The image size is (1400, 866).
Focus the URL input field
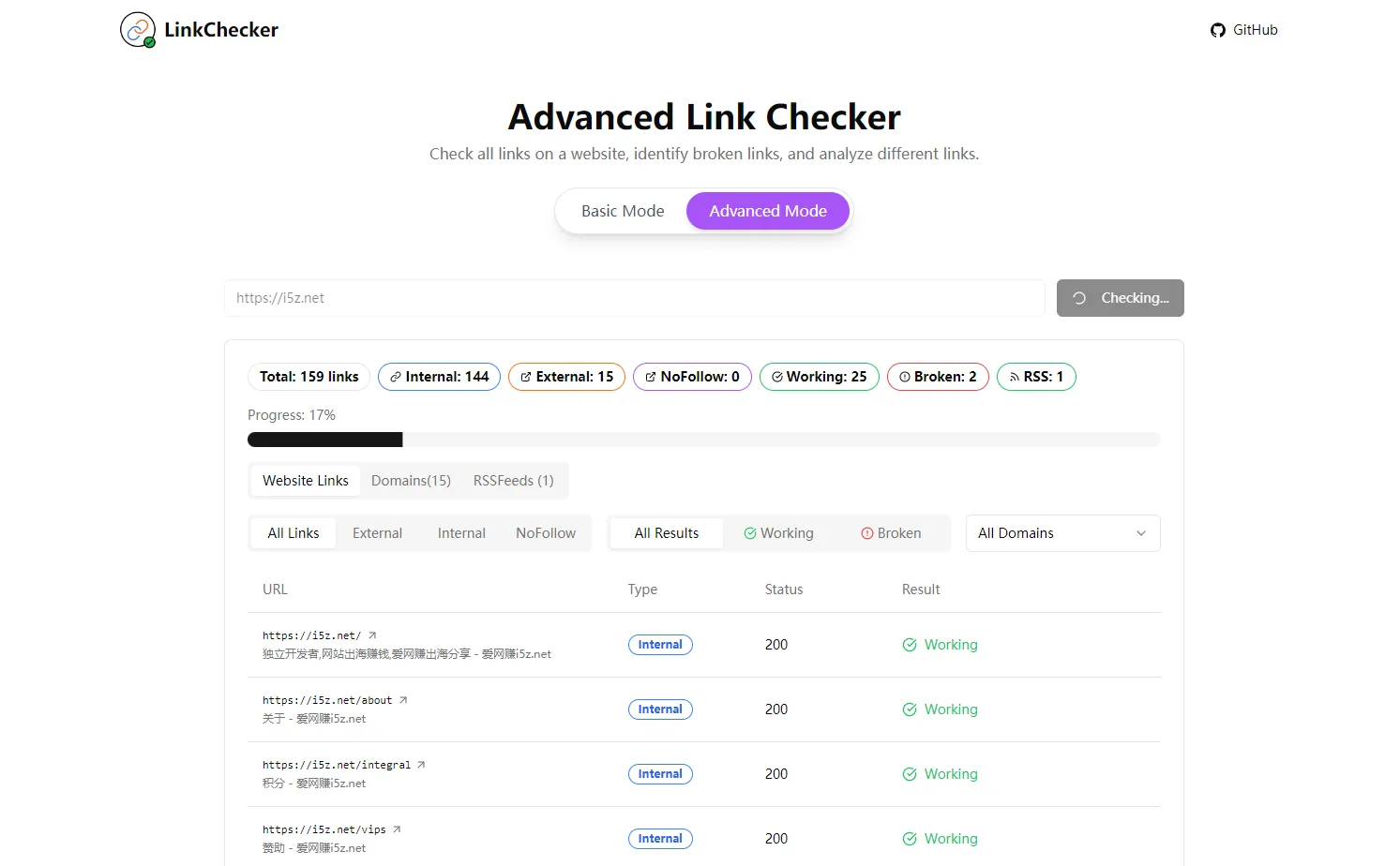635,298
